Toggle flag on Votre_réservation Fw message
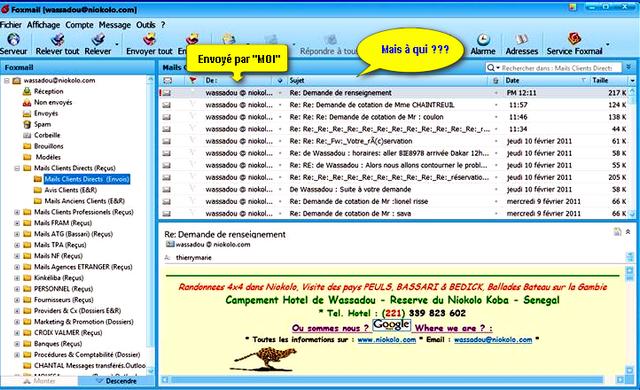Screen dimensions: 640x390 pyautogui.click(x=192, y=141)
